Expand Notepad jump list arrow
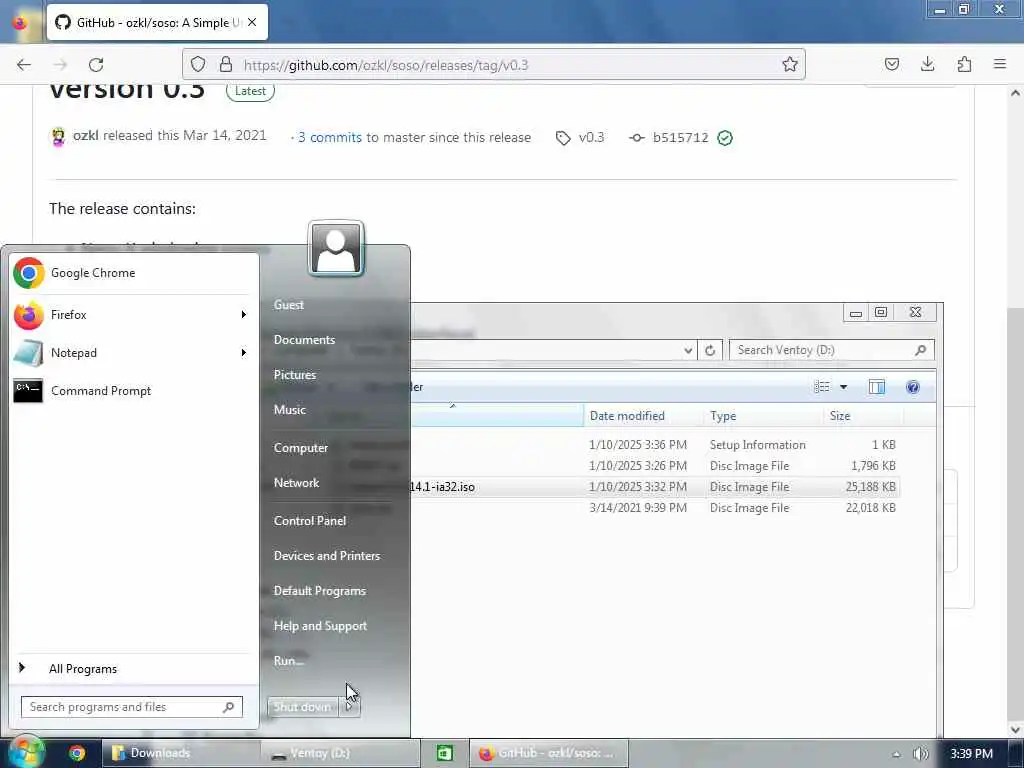Image resolution: width=1024 pixels, height=768 pixels. coord(244,353)
